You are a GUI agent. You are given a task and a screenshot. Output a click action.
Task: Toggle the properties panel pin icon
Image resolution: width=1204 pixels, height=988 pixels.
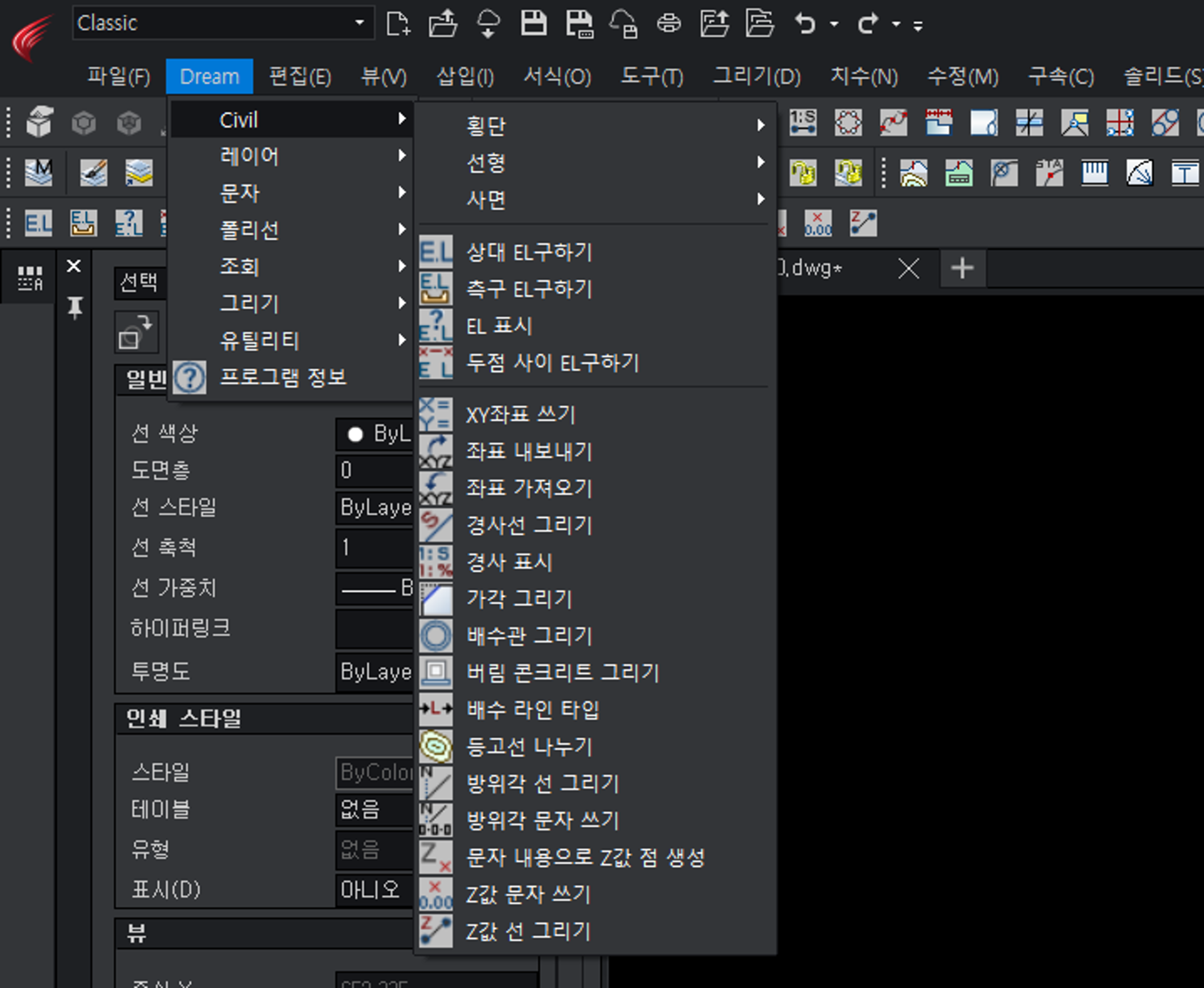75,307
